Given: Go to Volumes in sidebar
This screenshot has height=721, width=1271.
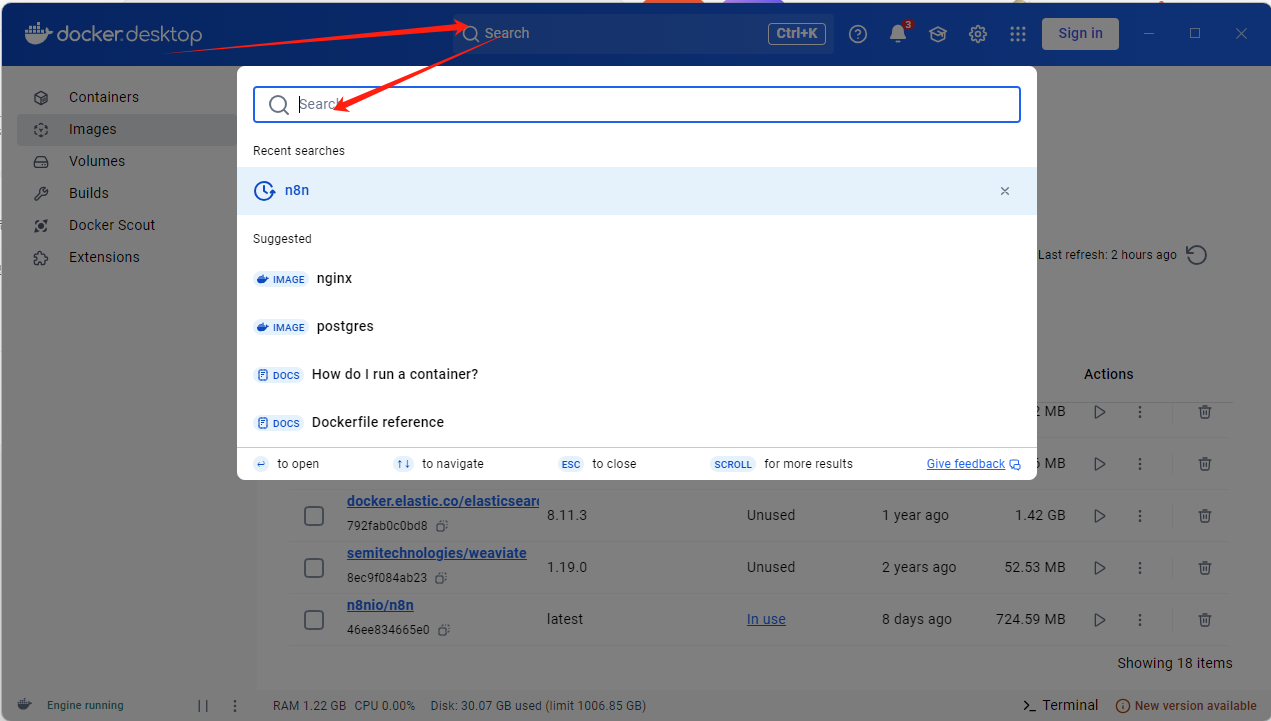Looking at the screenshot, I should (127, 161).
